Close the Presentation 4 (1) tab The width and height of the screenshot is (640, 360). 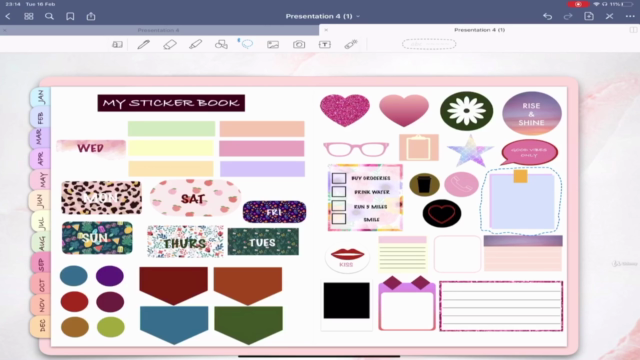point(326,30)
